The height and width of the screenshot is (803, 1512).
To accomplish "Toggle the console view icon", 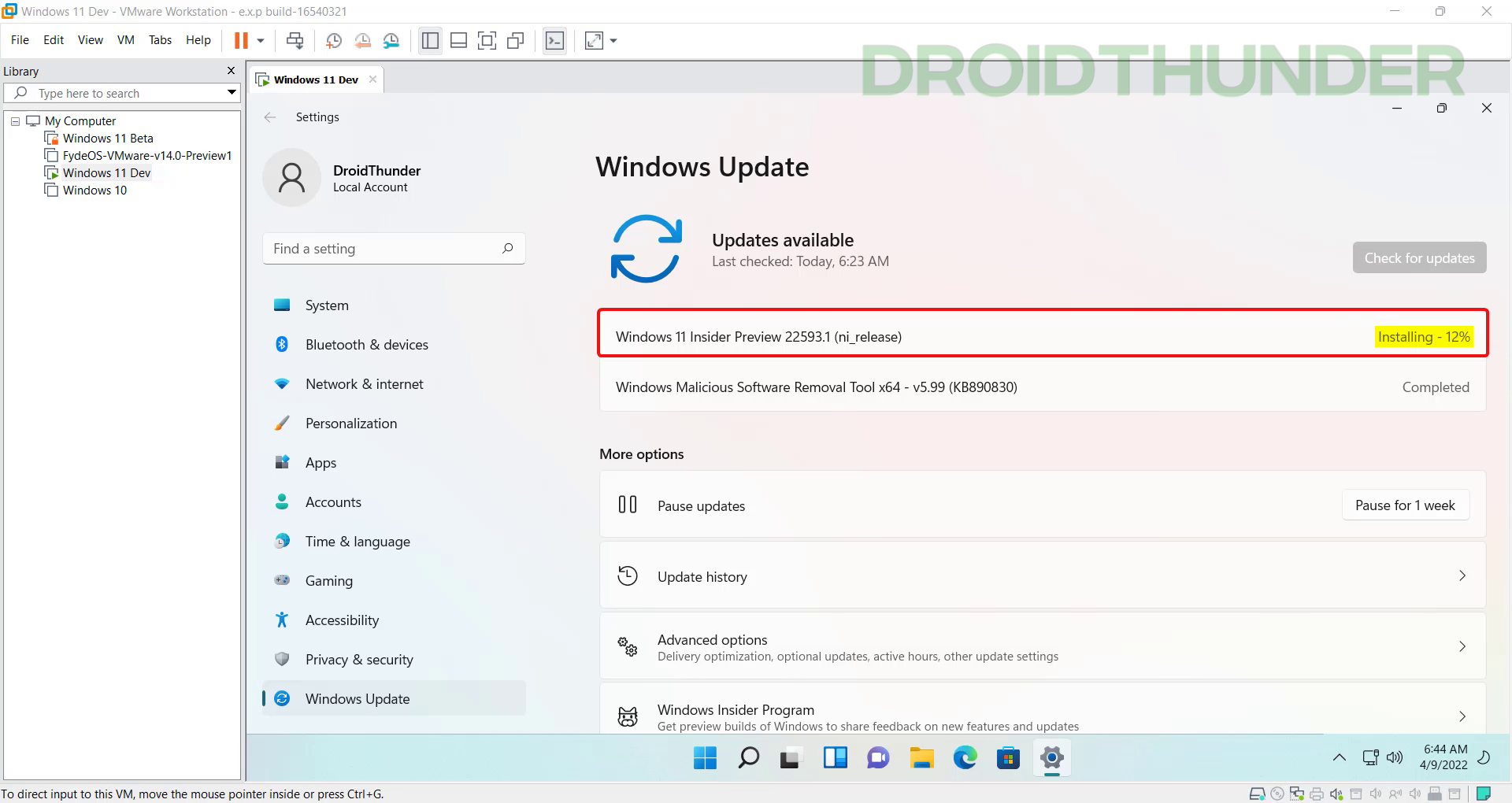I will (x=555, y=40).
